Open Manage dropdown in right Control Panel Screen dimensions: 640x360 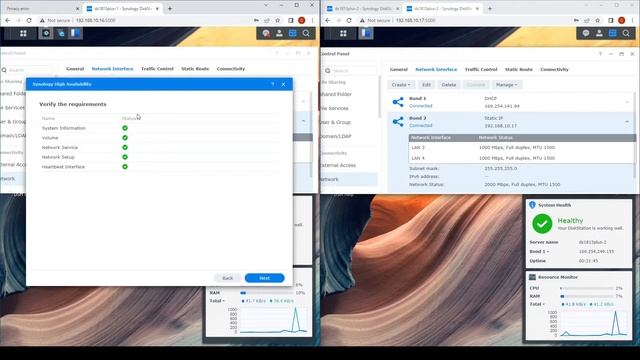pos(507,85)
